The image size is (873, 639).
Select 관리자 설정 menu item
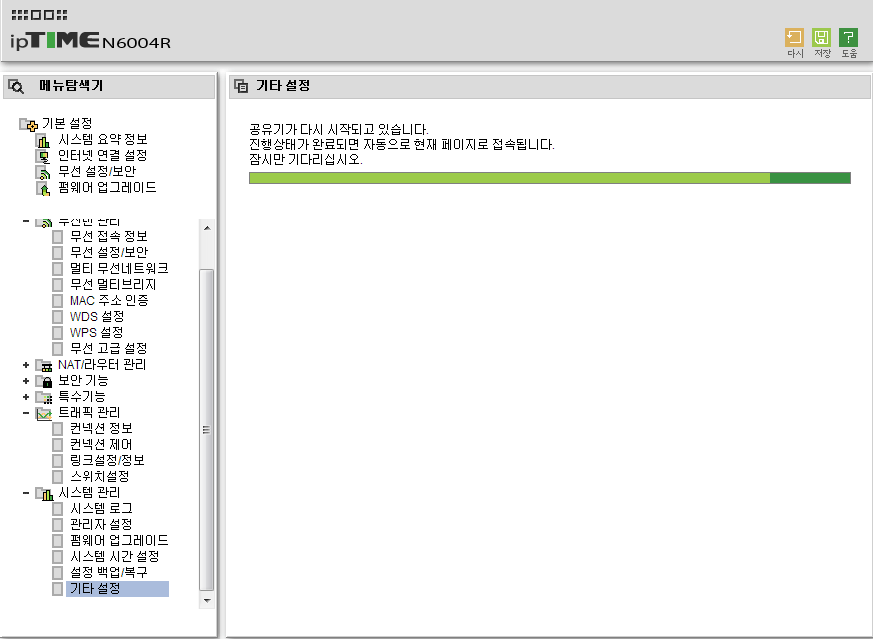coord(101,524)
